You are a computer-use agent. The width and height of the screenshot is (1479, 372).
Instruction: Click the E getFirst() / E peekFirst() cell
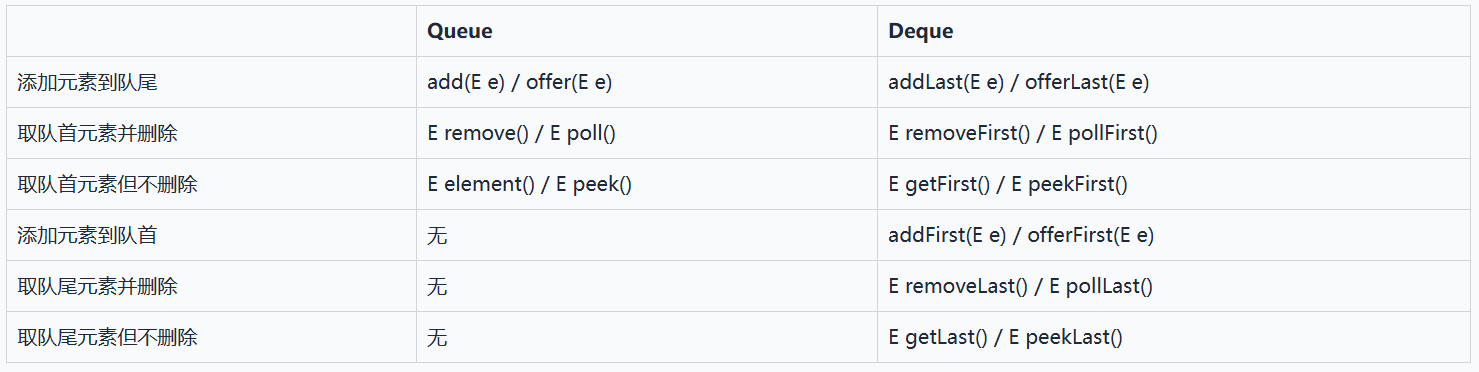tap(1174, 184)
